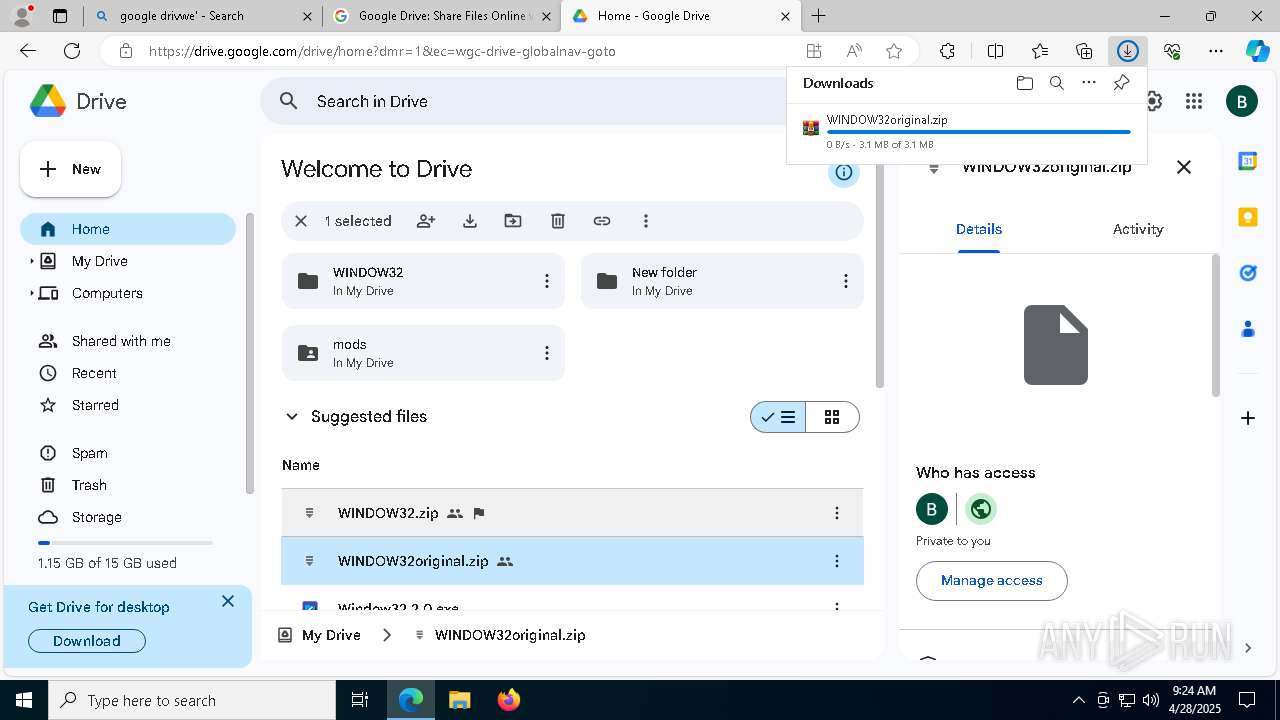Click Download for Drive for desktop
This screenshot has height=720, width=1280.
(x=87, y=641)
